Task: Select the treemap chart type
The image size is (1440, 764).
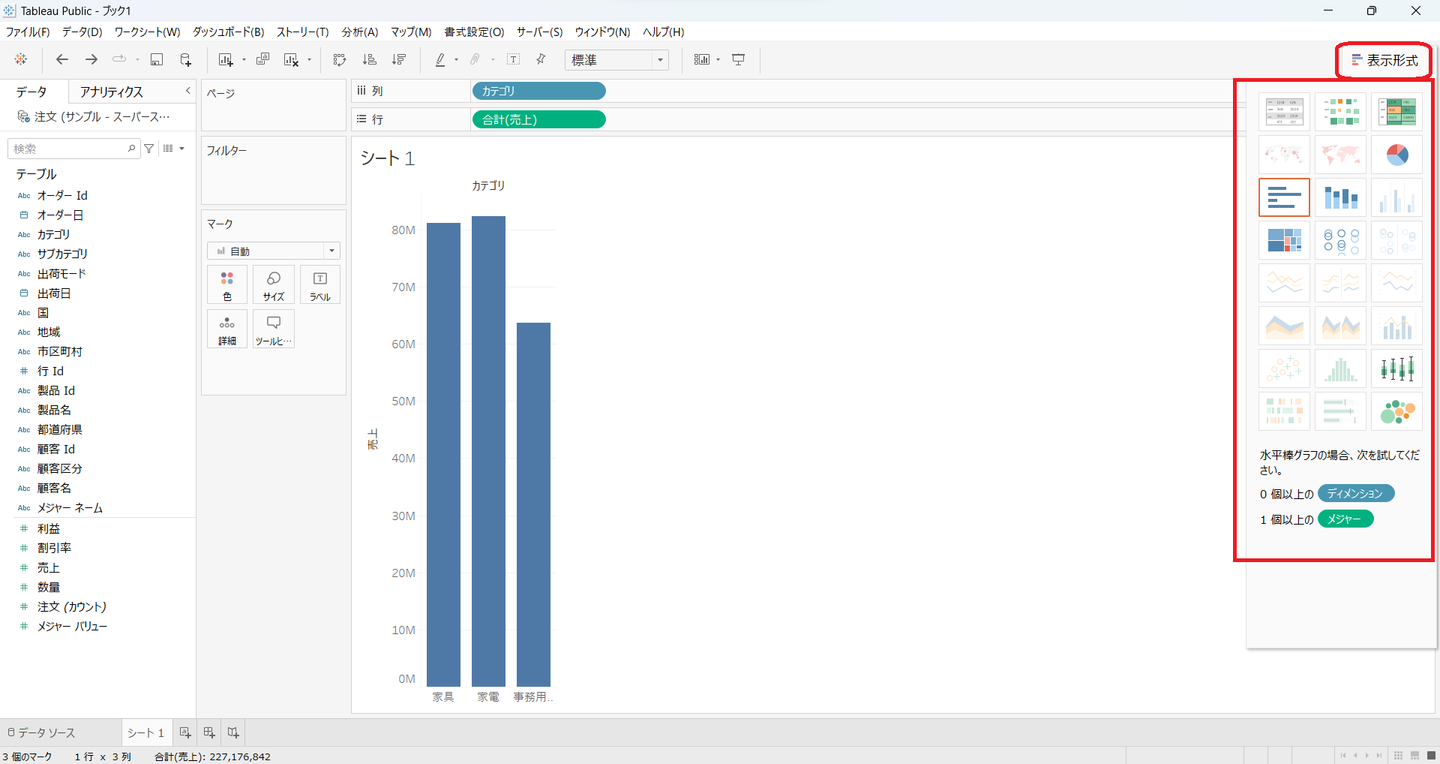Action: [x=1284, y=240]
